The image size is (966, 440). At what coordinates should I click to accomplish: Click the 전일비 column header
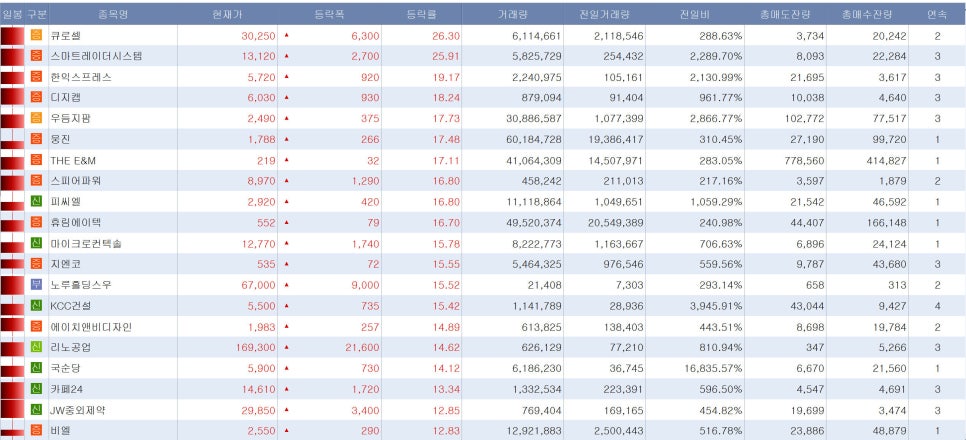[695, 14]
